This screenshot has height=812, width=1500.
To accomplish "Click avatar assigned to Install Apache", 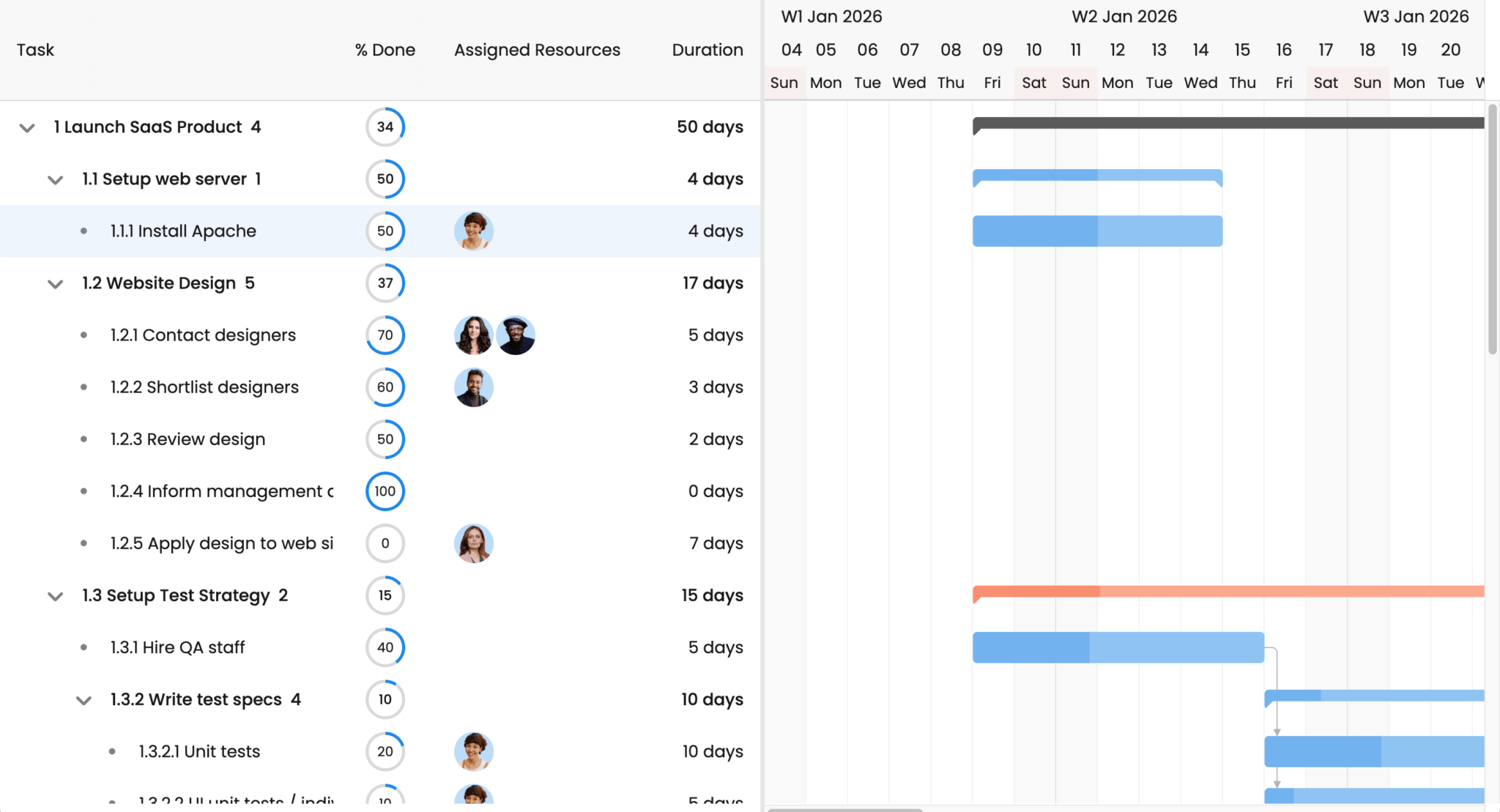I will click(x=474, y=231).
